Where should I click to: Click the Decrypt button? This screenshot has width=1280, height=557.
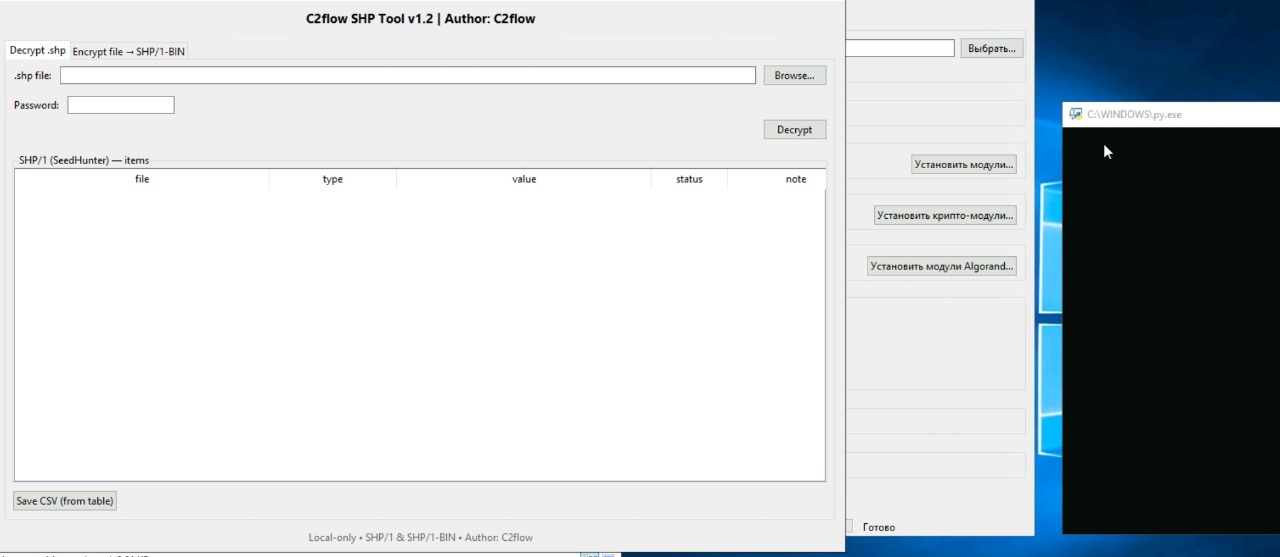tap(795, 130)
